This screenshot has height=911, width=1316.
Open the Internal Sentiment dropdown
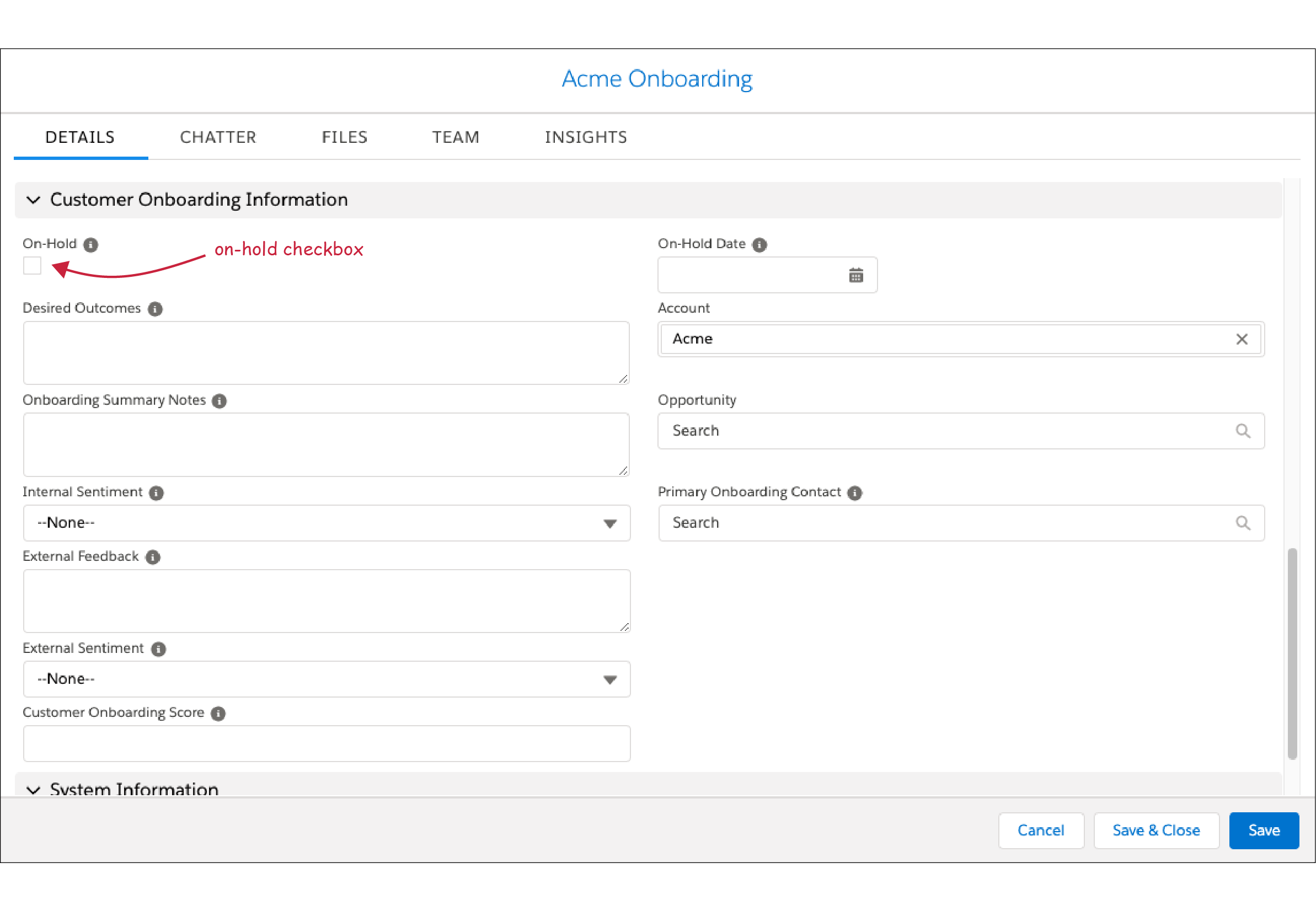point(327,523)
